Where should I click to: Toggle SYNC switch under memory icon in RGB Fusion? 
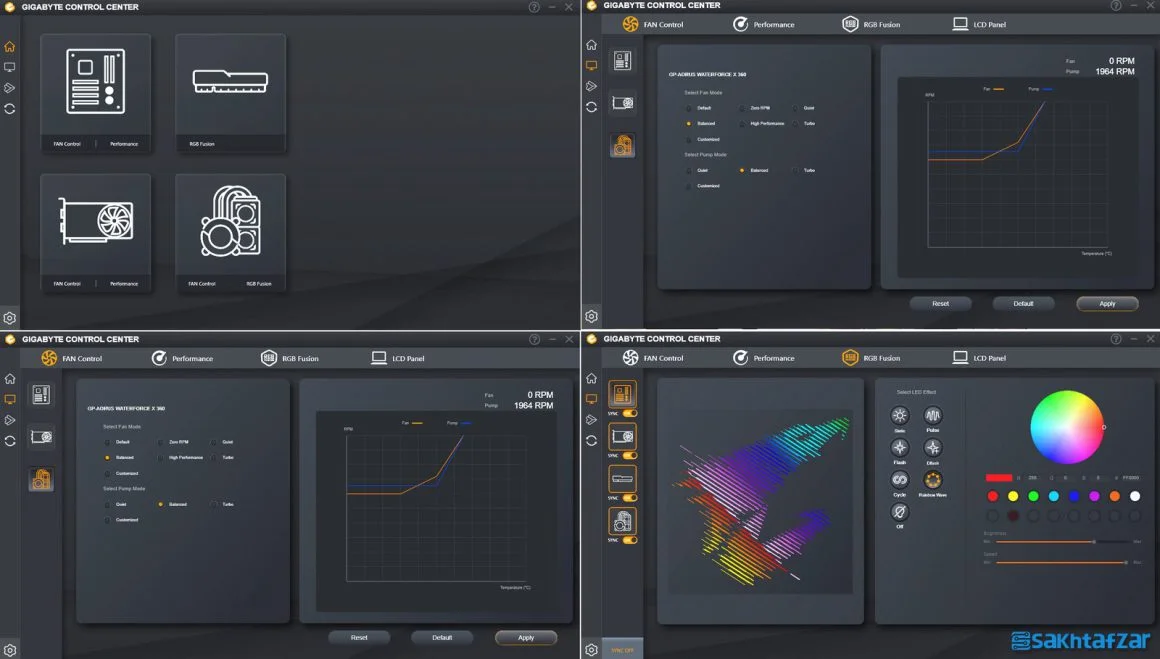[630, 498]
